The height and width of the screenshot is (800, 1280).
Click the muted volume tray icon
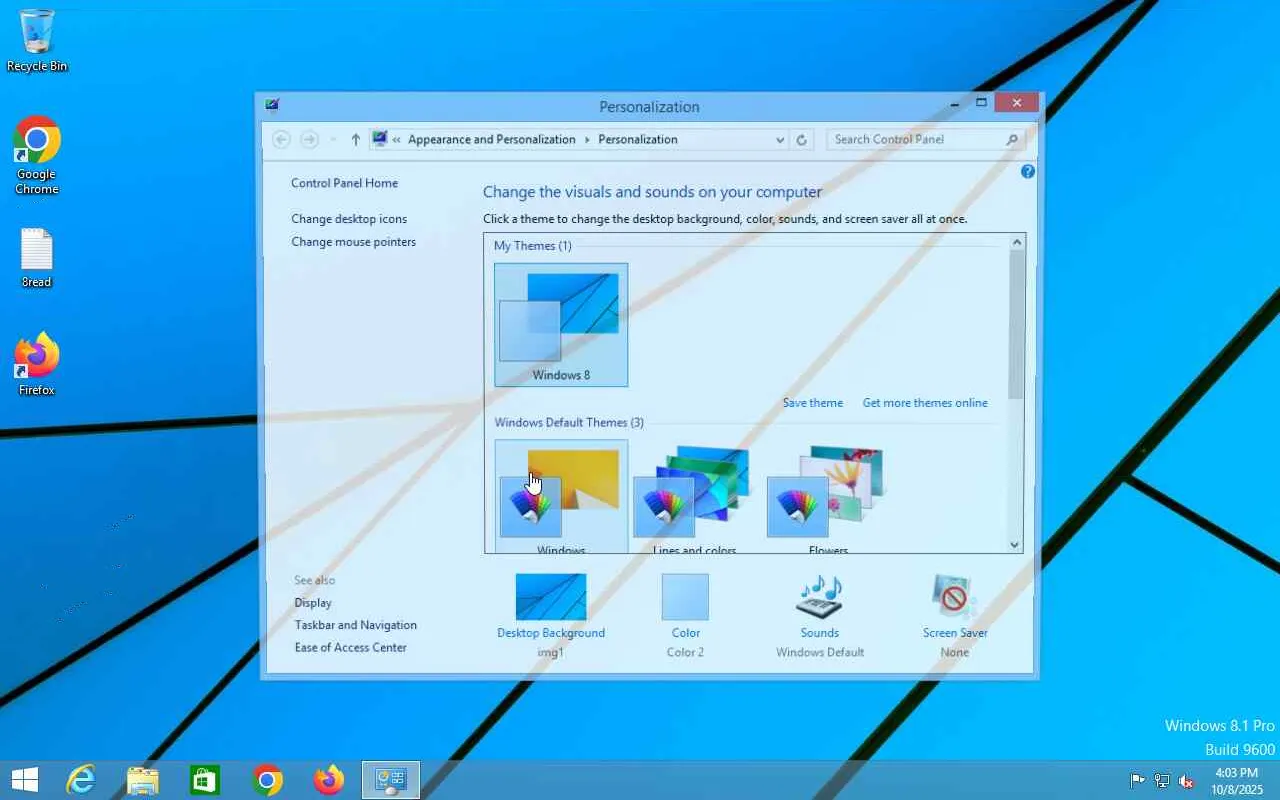1186,780
